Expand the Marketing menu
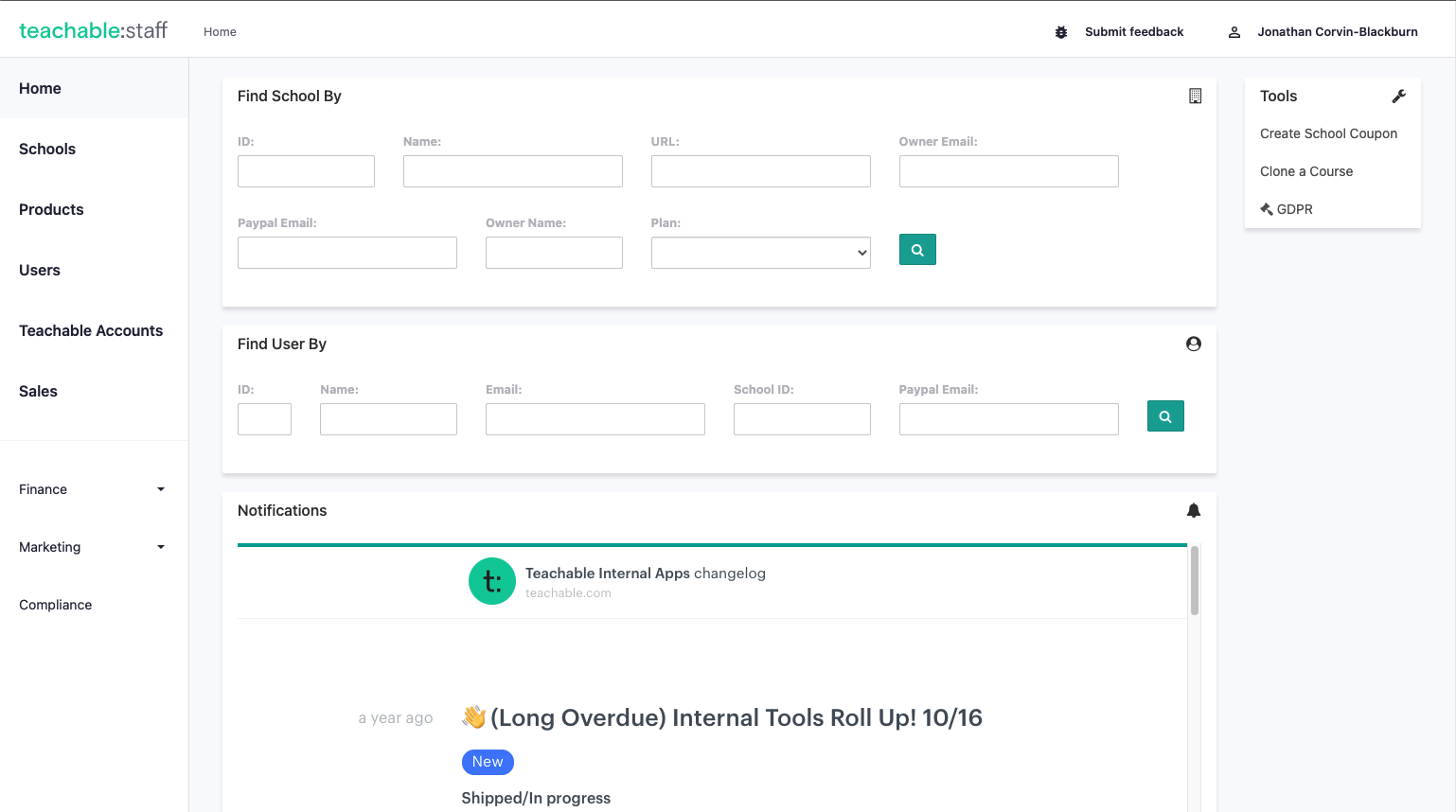This screenshot has width=1456, height=812. pyautogui.click(x=94, y=547)
